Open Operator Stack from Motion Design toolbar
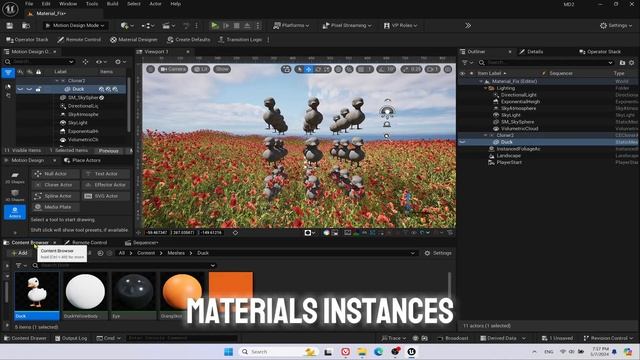The height and width of the screenshot is (360, 640). [x=27, y=40]
